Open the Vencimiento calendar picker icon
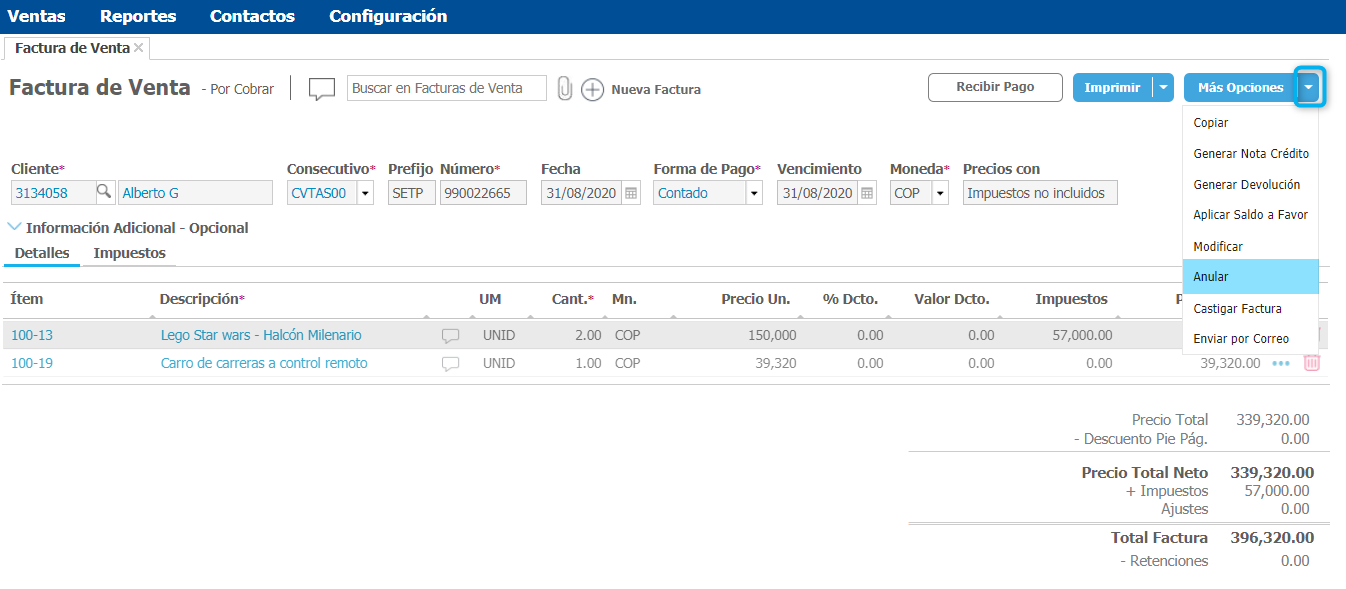The width and height of the screenshot is (1346, 589). [x=867, y=193]
